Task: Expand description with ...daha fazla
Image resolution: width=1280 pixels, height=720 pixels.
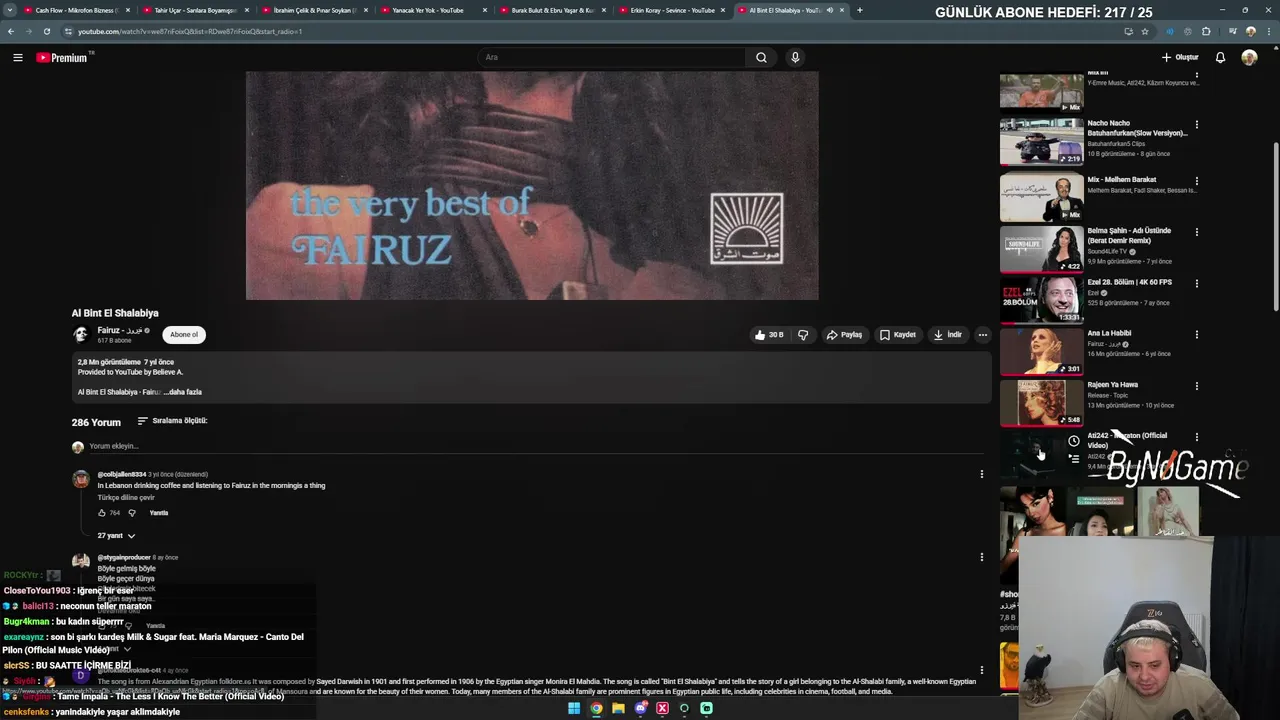Action: 183,392
